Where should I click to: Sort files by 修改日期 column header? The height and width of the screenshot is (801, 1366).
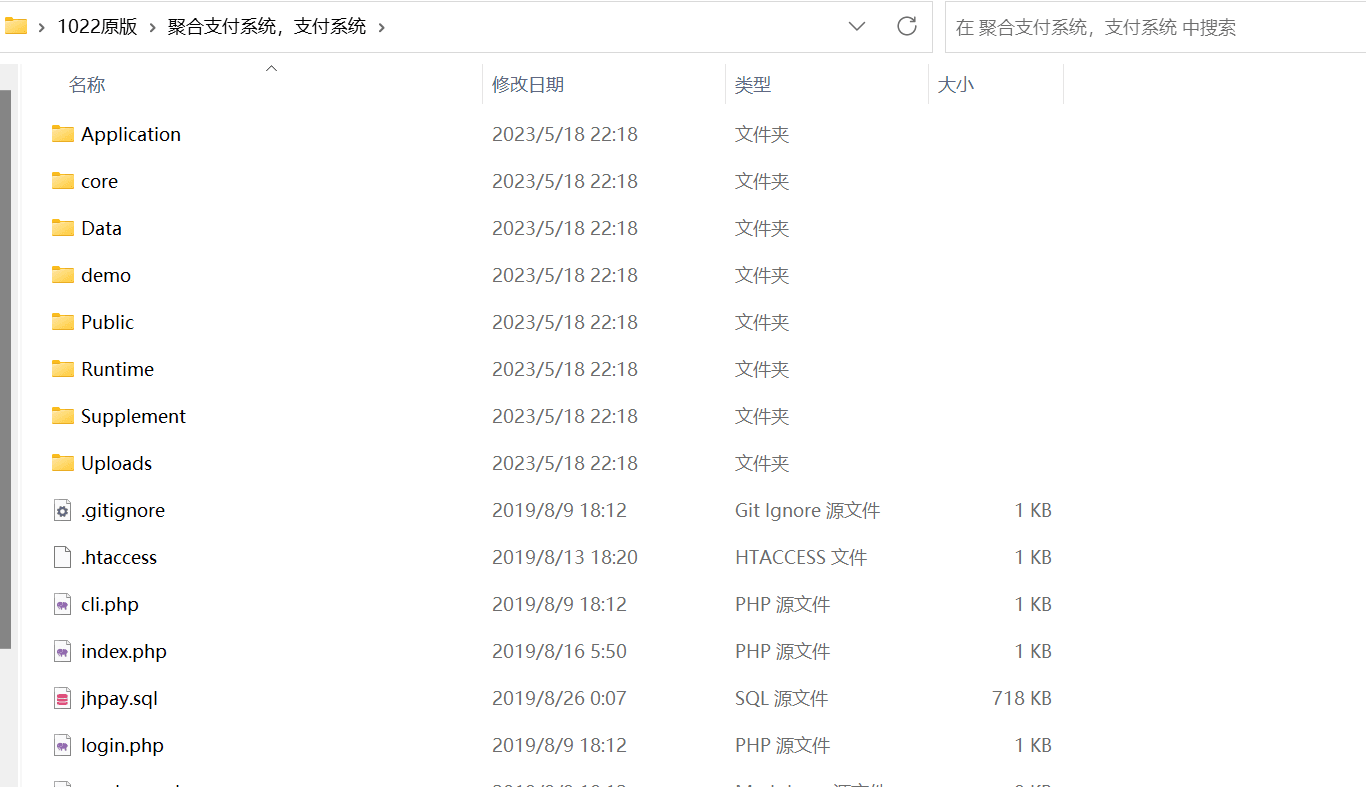point(528,85)
